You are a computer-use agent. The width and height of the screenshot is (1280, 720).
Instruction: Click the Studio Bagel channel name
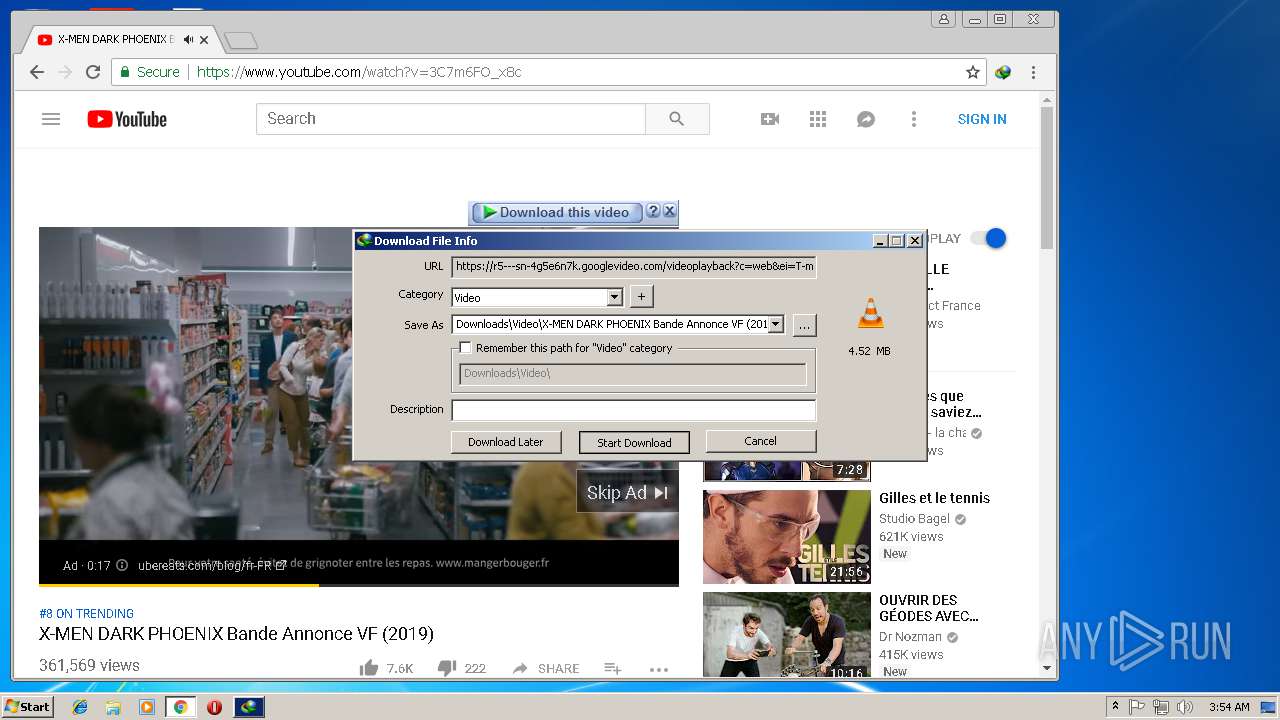pos(914,519)
